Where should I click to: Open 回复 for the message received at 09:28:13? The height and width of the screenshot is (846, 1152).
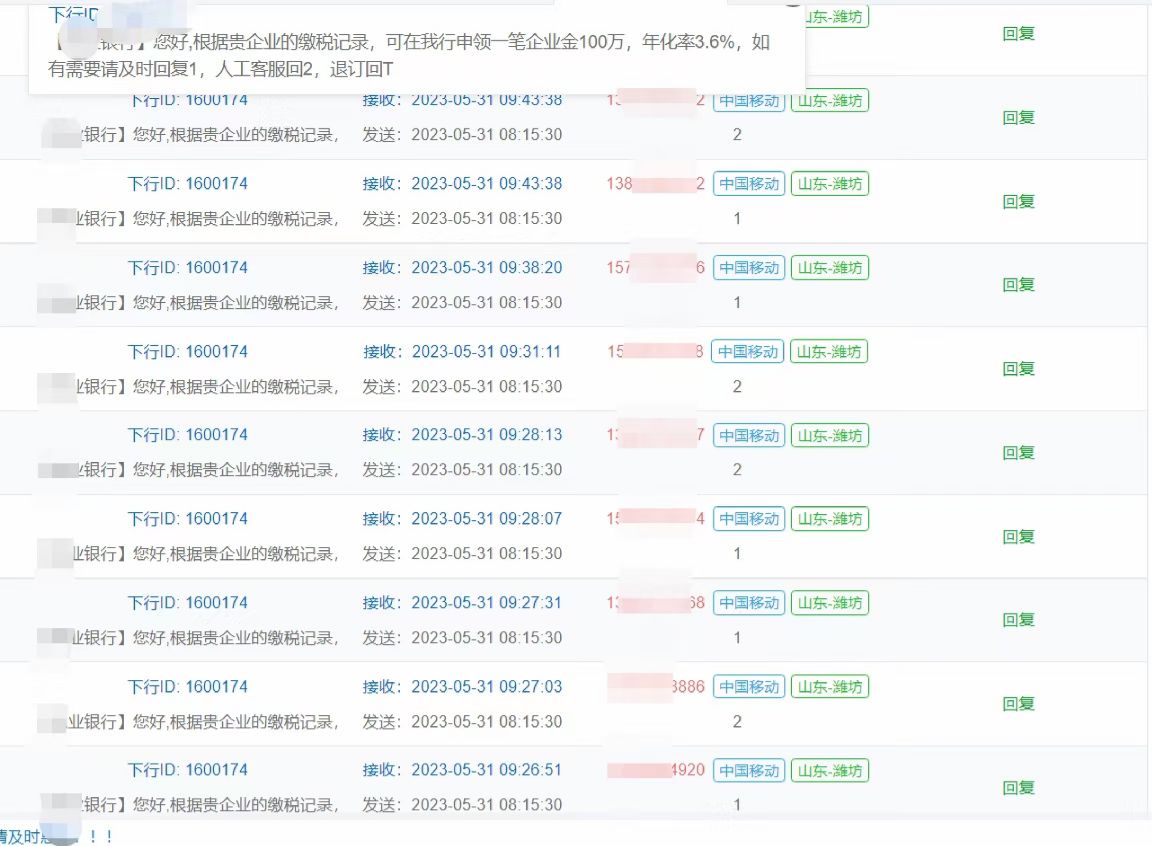click(1018, 453)
